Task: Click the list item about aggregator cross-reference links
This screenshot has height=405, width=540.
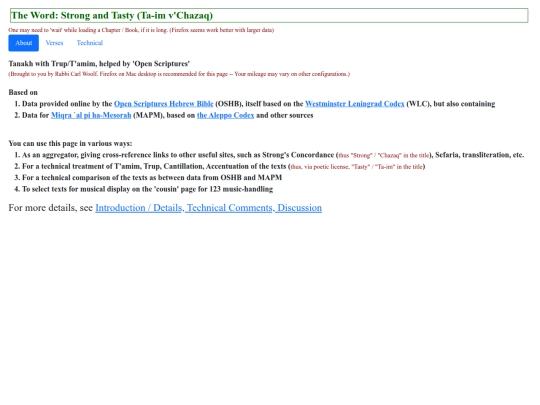Action: (x=273, y=155)
